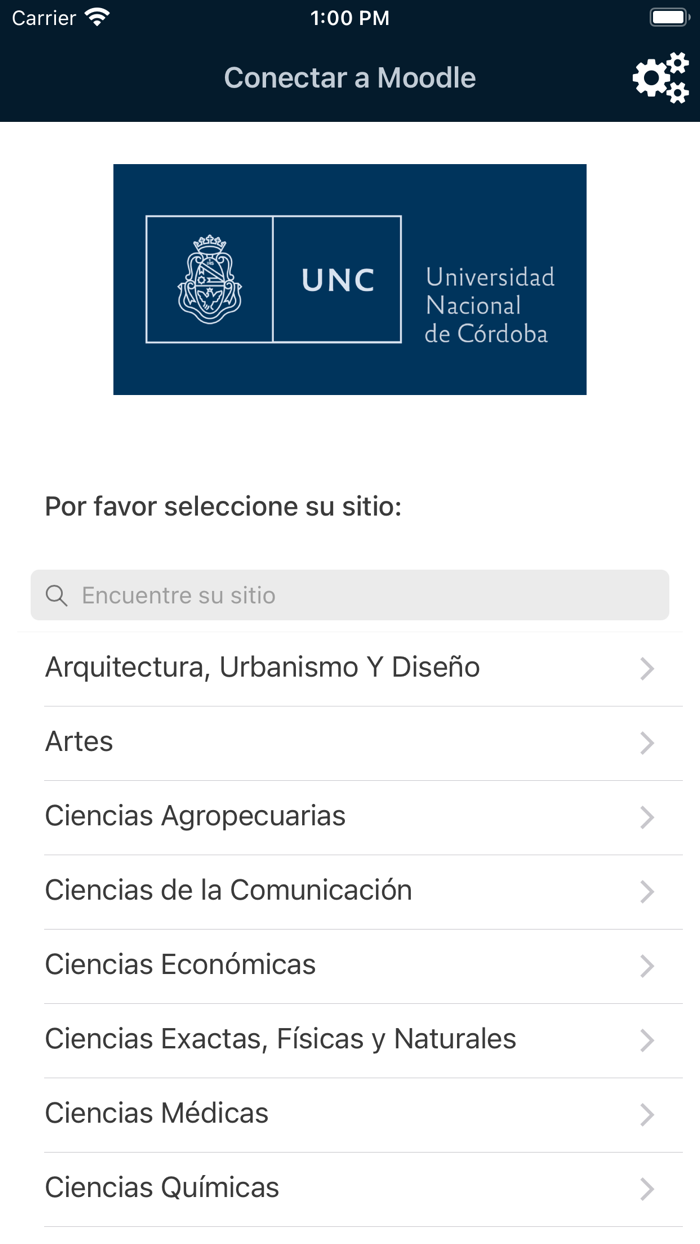700x1244 pixels.
Task: Open the app settings gear icon
Action: coord(660,77)
